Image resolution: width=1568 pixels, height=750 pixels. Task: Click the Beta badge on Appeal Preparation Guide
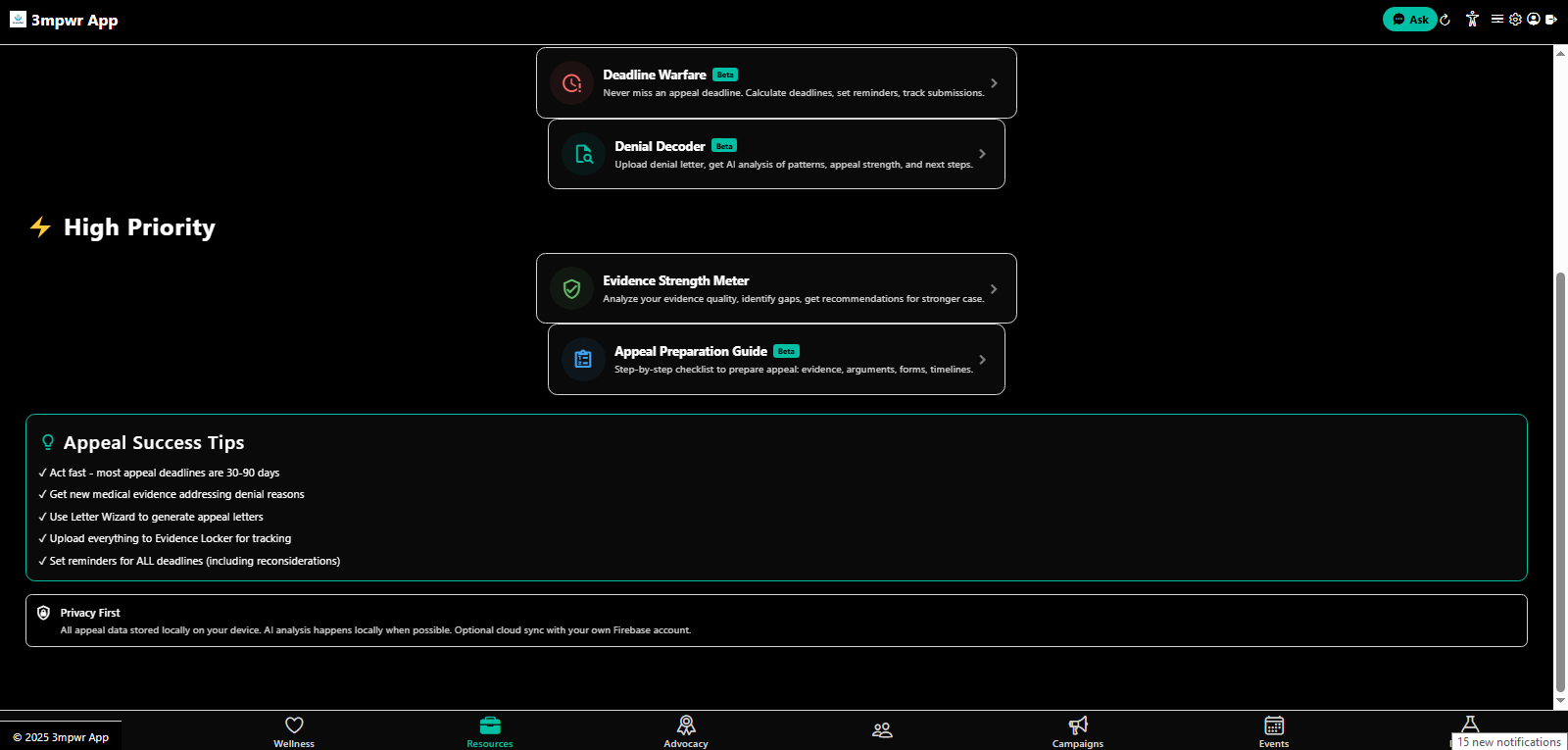click(786, 351)
